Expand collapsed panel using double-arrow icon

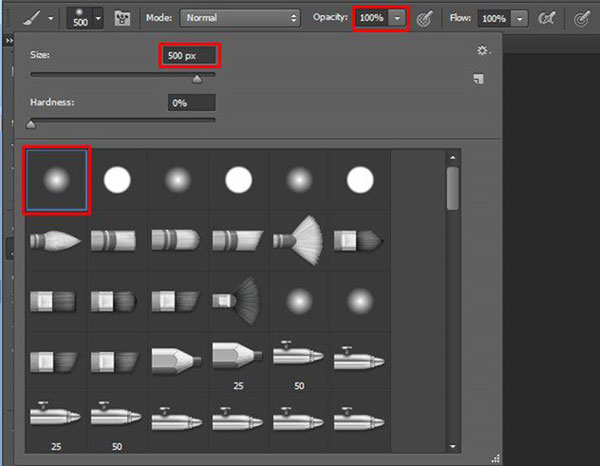(9, 41)
